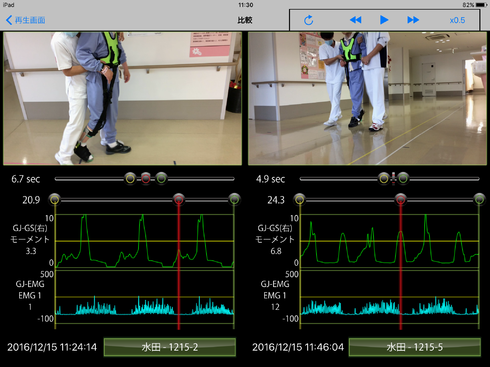Screen dimensions: 490x367
Task: Tap the right hallway walking video
Action: [x=367, y=98]
